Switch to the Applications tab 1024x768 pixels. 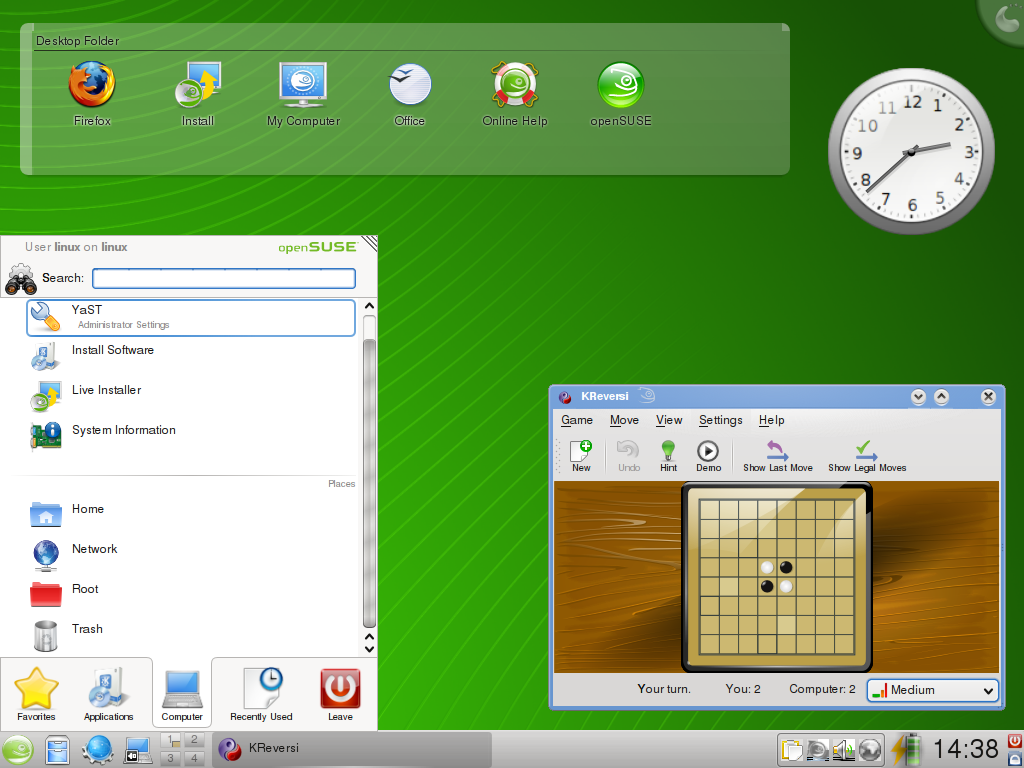[x=108, y=694]
